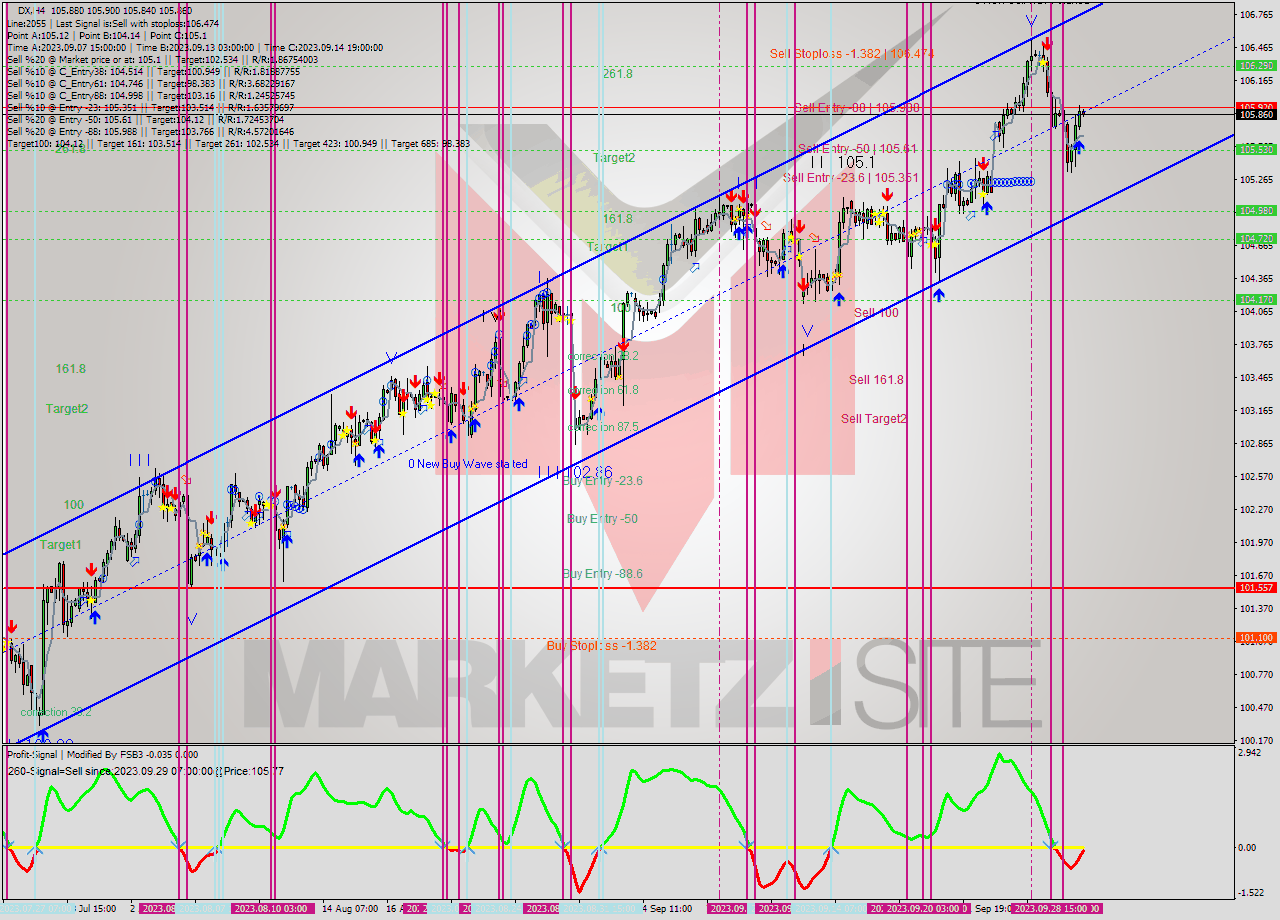Click the -1.522 indicator scale value
The width and height of the screenshot is (1280, 920).
pyautogui.click(x=1251, y=893)
